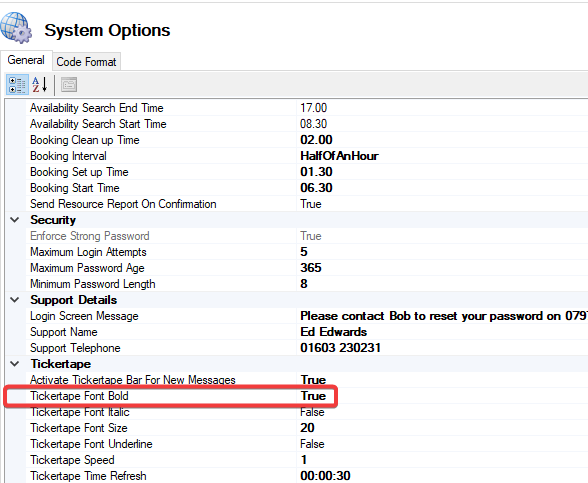Switch to Categorized view icon
This screenshot has height=483, width=588.
click(x=17, y=85)
